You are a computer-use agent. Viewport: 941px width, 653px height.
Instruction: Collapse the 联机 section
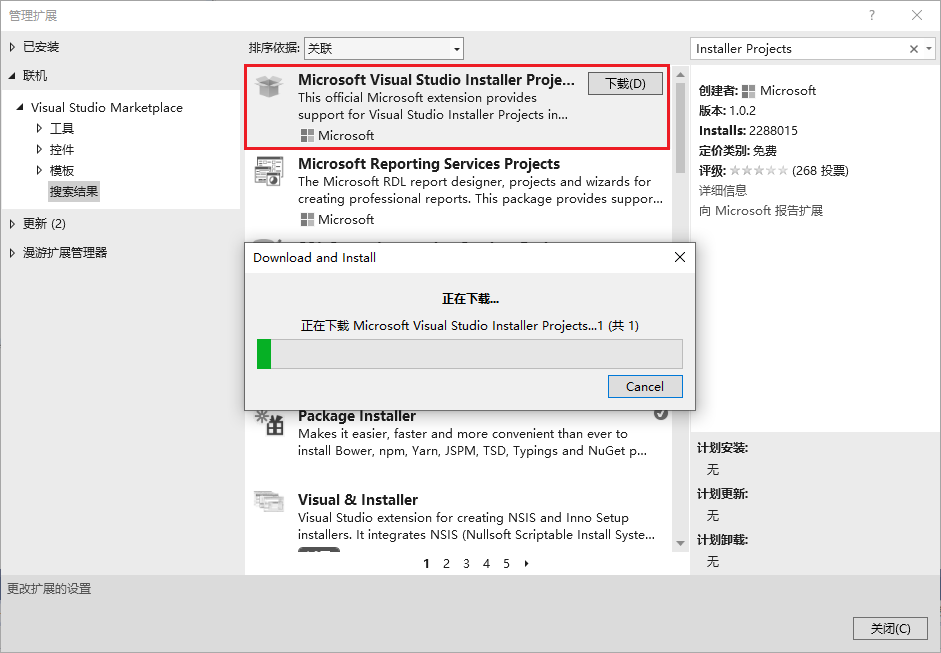click(12, 76)
